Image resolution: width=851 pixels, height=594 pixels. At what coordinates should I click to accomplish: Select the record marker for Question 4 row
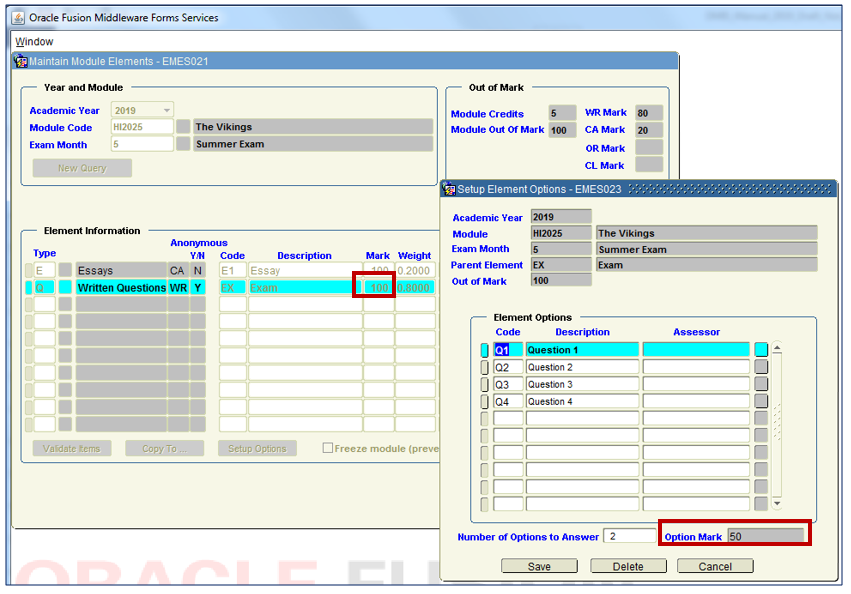(x=485, y=402)
